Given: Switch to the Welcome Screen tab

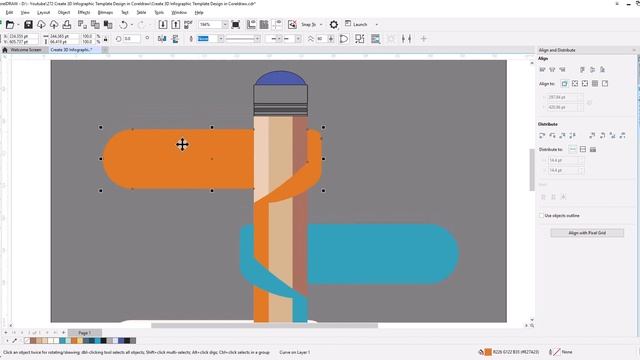Looking at the screenshot, I should pos(26,50).
